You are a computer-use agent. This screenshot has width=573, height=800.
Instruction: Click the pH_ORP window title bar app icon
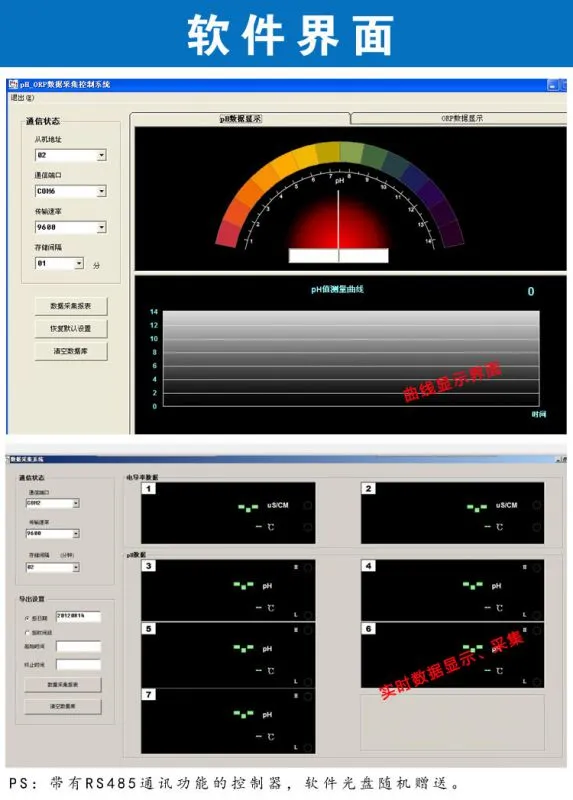pyautogui.click(x=13, y=84)
